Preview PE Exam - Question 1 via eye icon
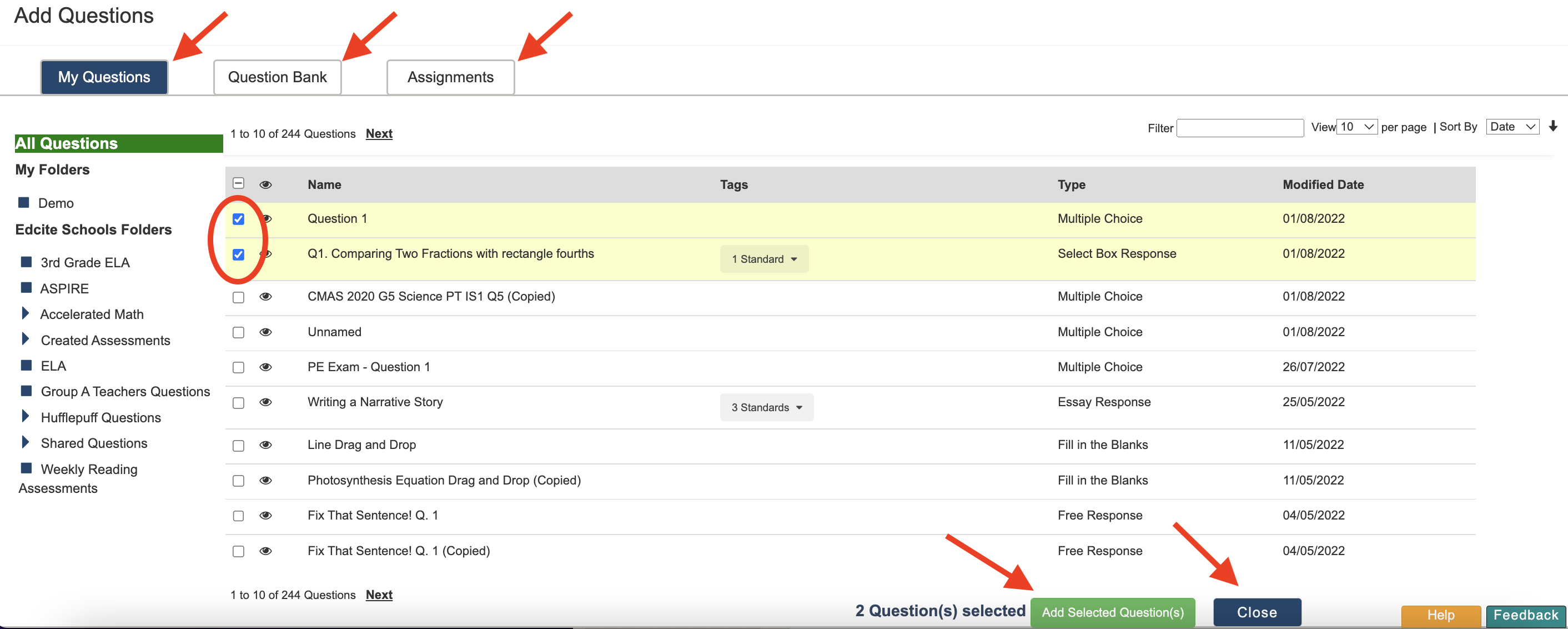 point(265,367)
